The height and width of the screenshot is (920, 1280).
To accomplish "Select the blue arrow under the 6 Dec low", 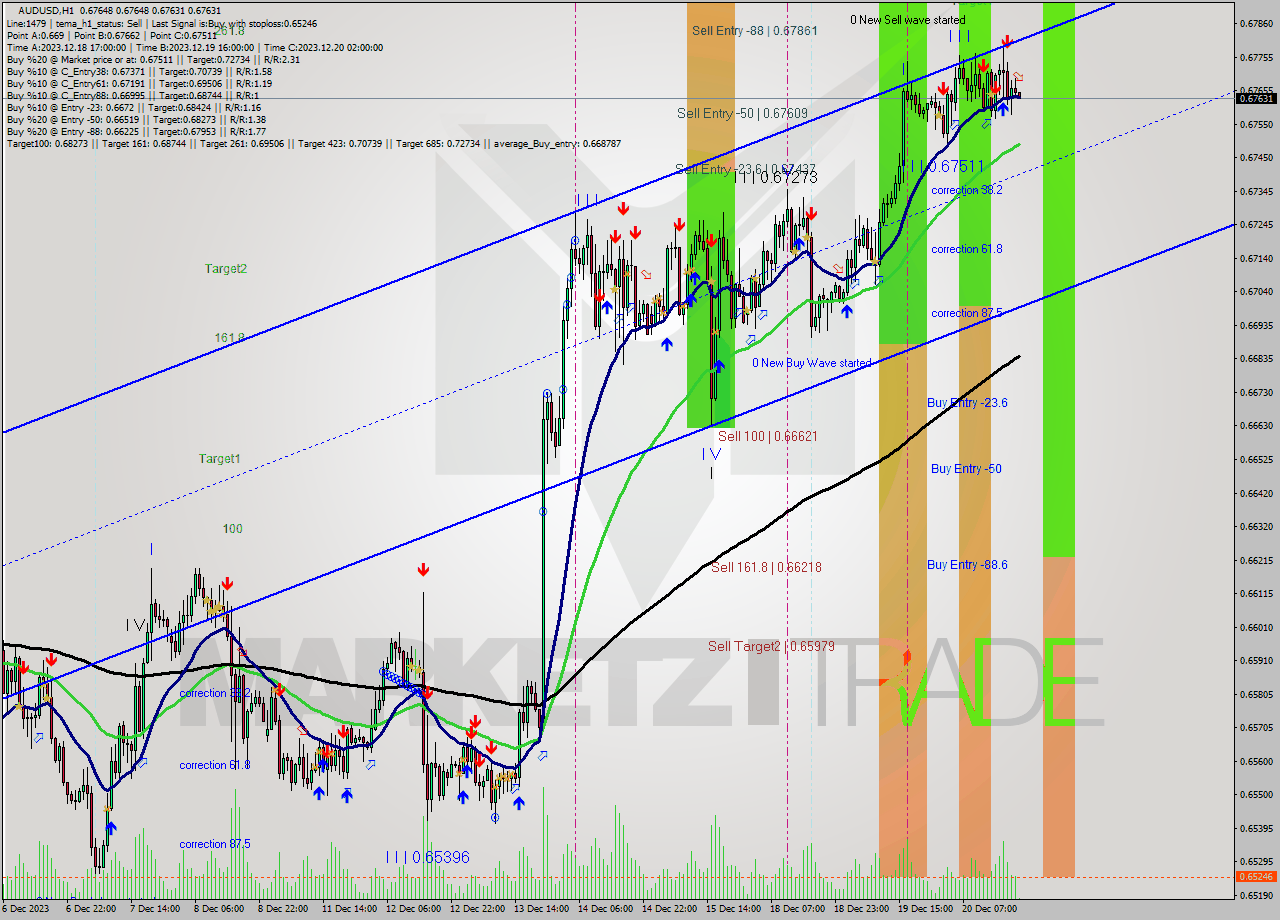I will 110,828.
